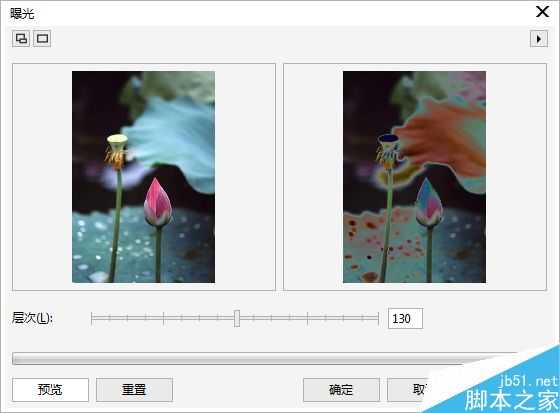The width and height of the screenshot is (560, 413).
Task: Click the 层次 slider handle
Action: click(237, 318)
